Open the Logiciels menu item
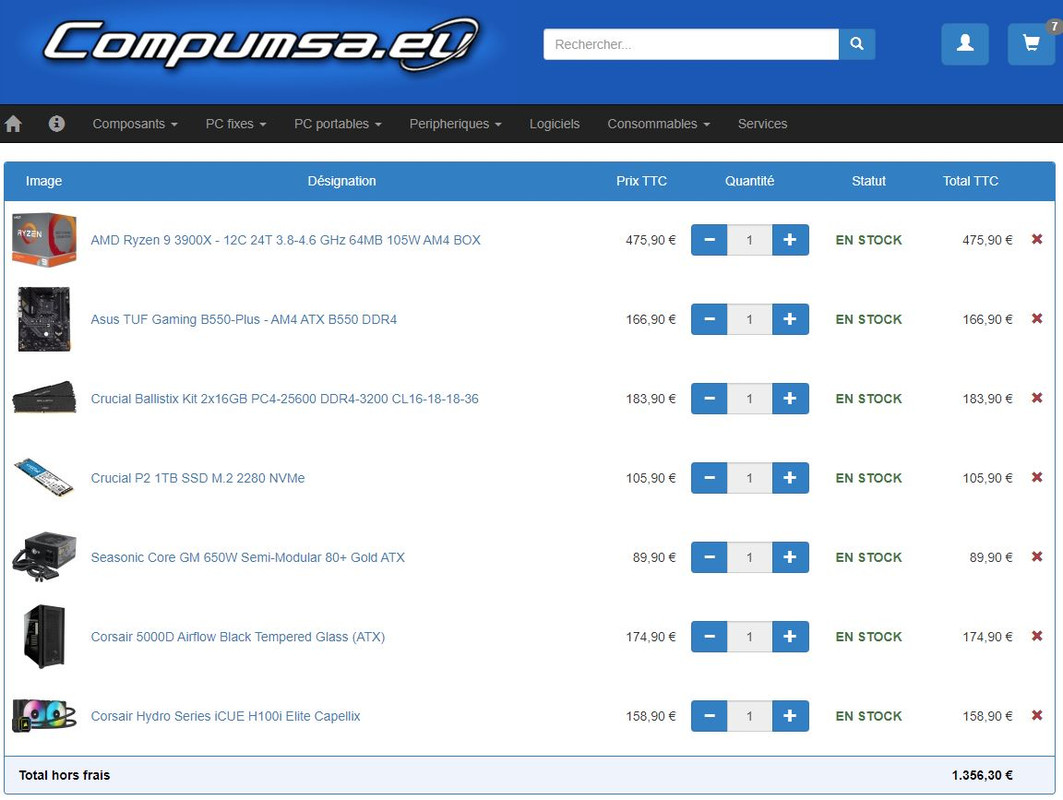 tap(555, 124)
